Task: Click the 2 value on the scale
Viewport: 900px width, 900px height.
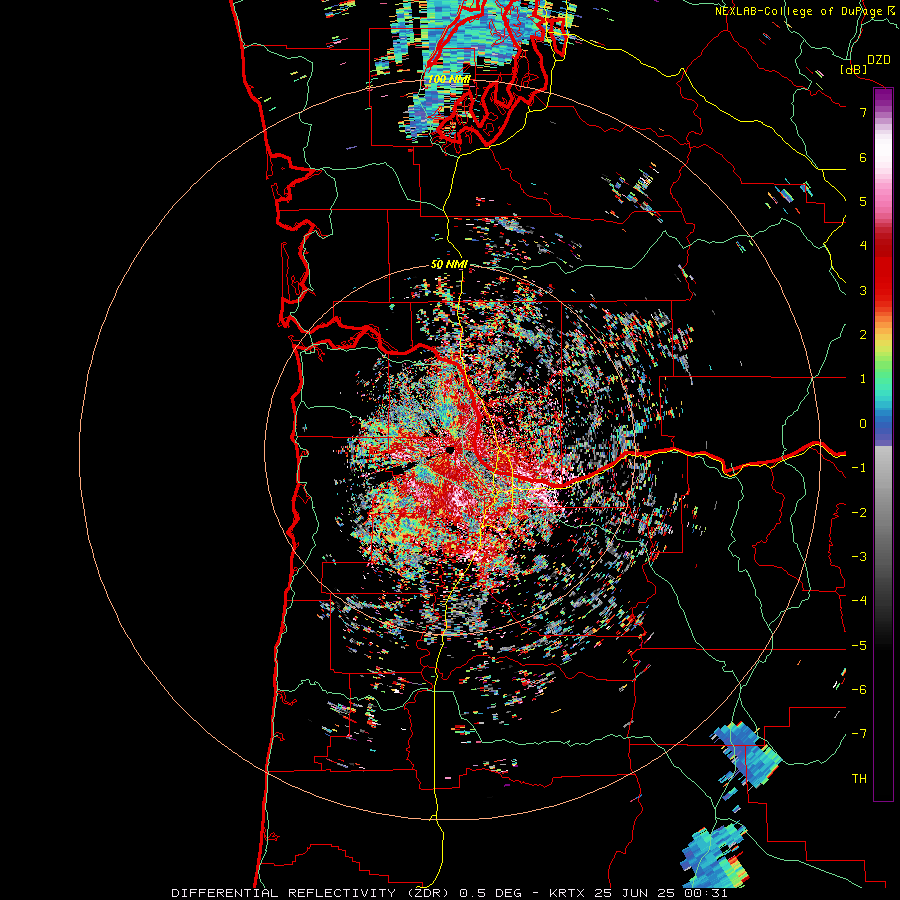Action: (x=863, y=335)
